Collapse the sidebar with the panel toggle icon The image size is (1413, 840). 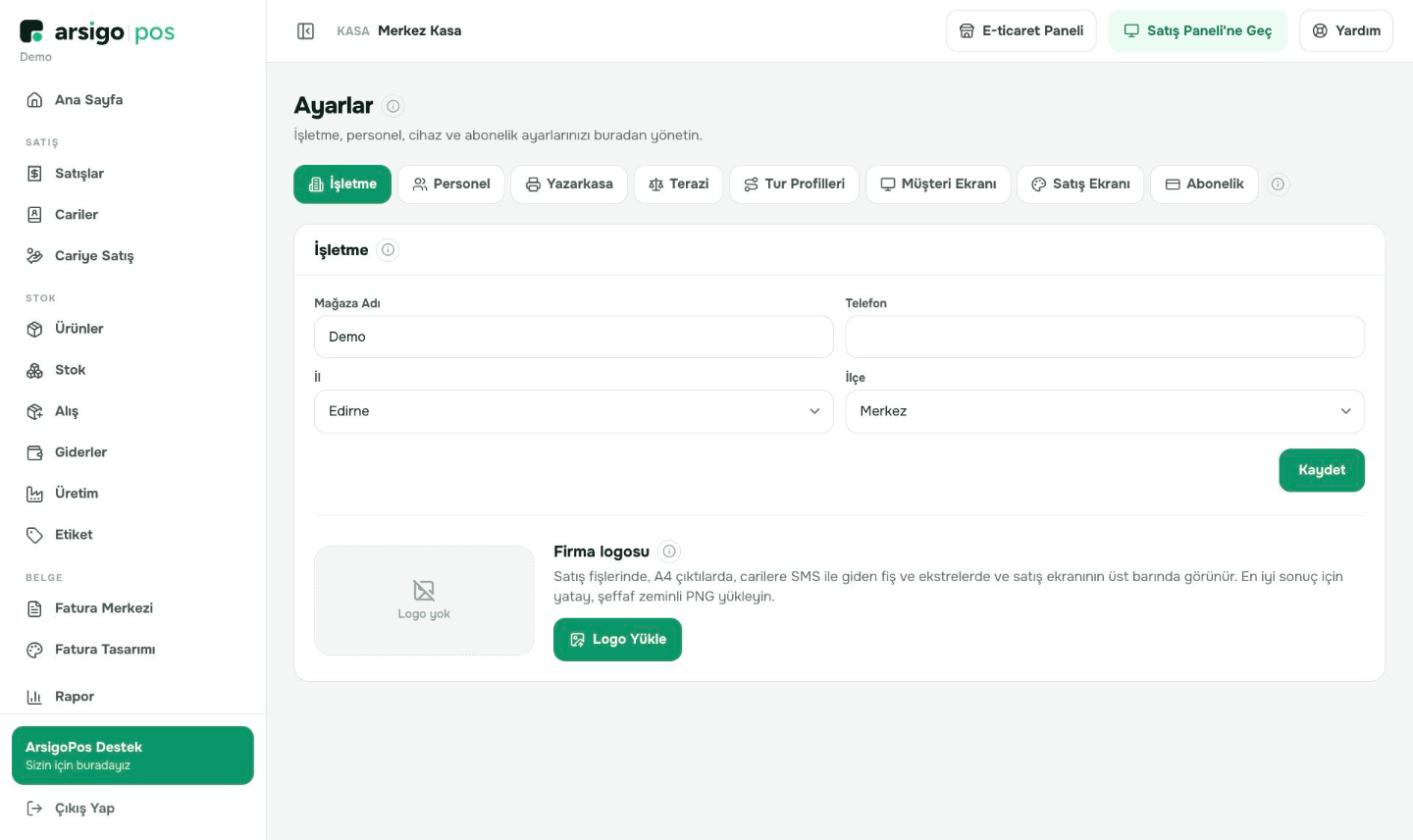tap(306, 31)
